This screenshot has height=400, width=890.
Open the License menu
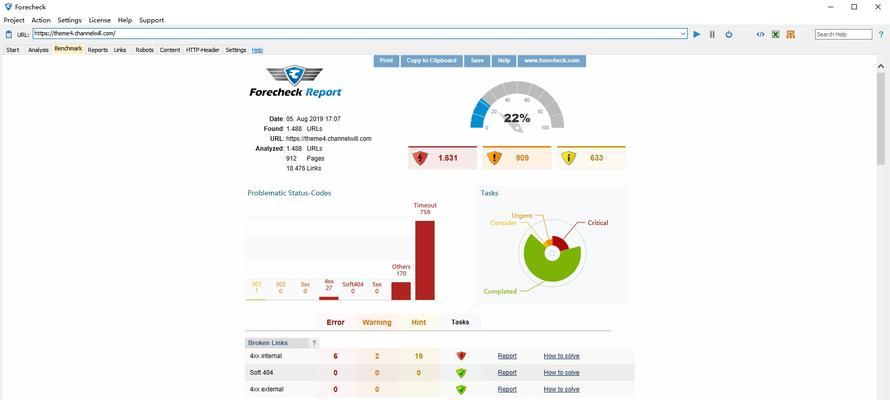click(100, 20)
